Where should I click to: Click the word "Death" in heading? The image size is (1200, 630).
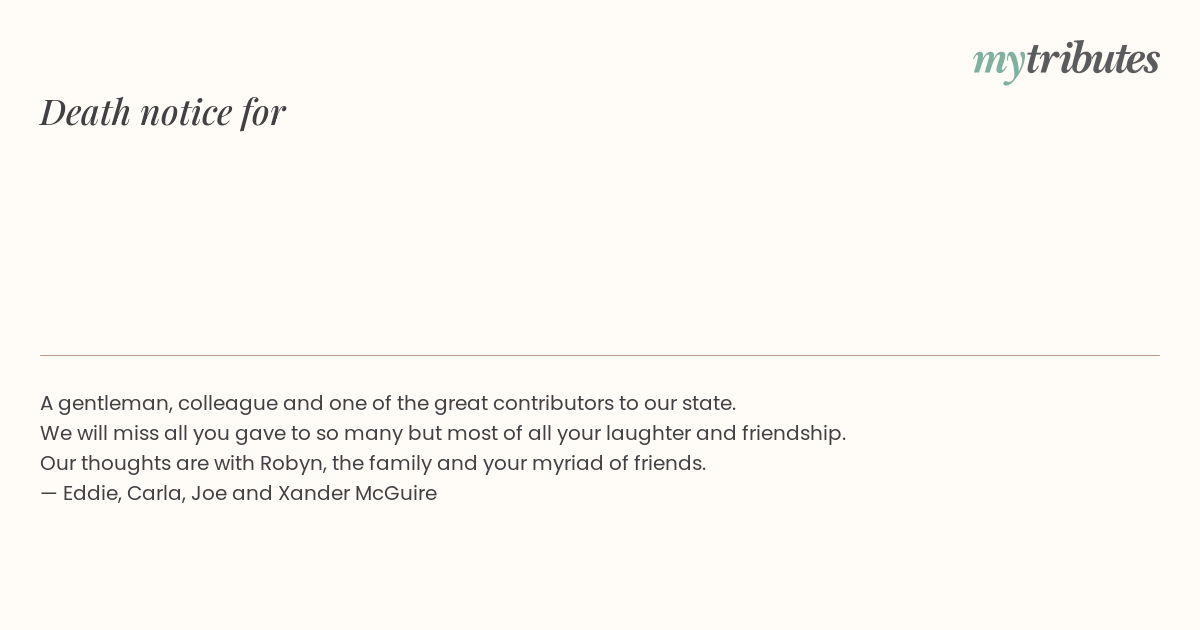click(85, 112)
